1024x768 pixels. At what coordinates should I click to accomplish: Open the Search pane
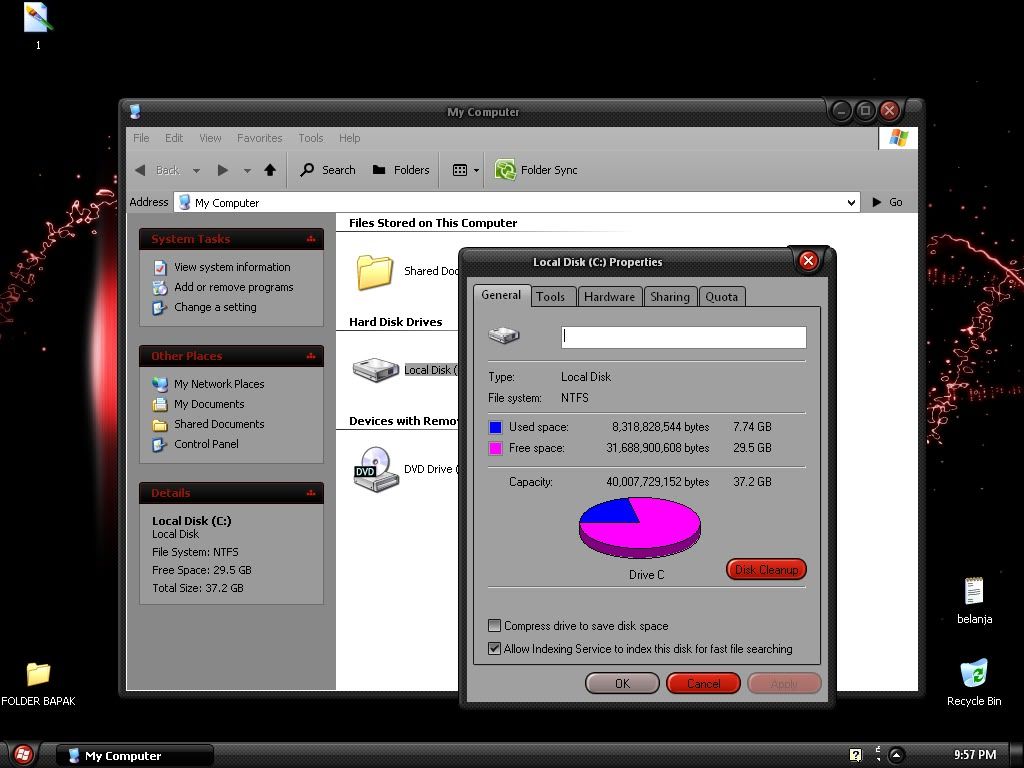[328, 170]
